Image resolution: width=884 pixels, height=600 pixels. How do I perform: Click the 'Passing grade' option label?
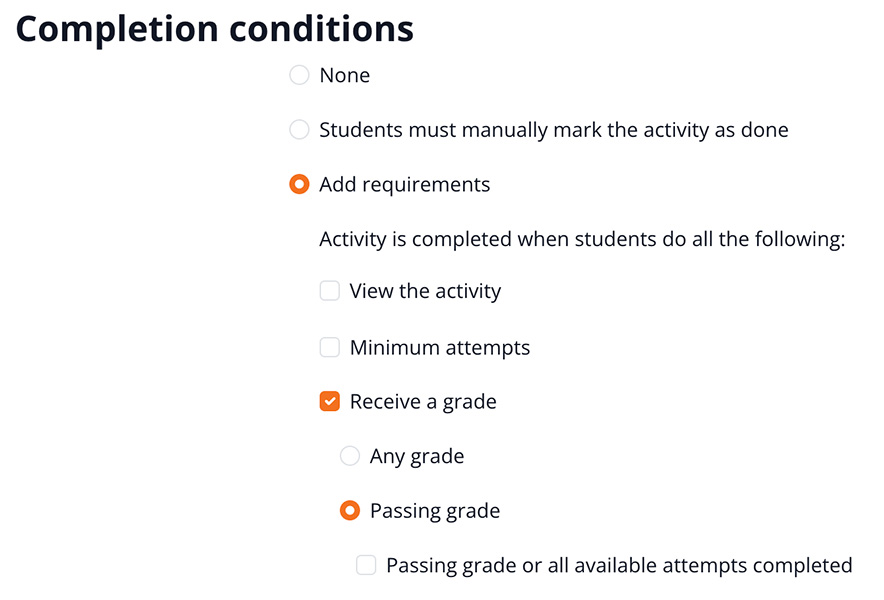pos(435,511)
